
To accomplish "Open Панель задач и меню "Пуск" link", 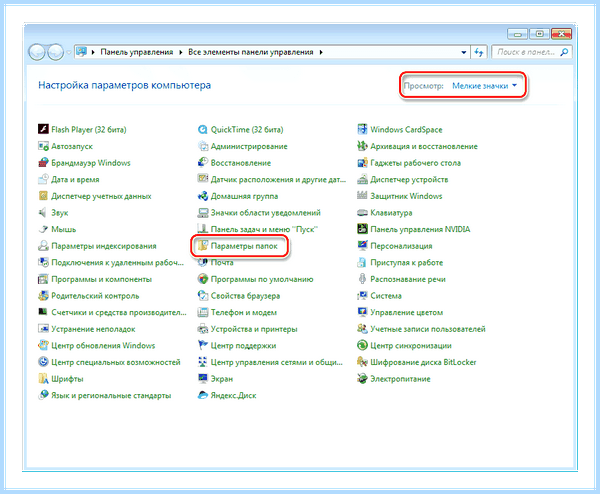I will tap(264, 230).
